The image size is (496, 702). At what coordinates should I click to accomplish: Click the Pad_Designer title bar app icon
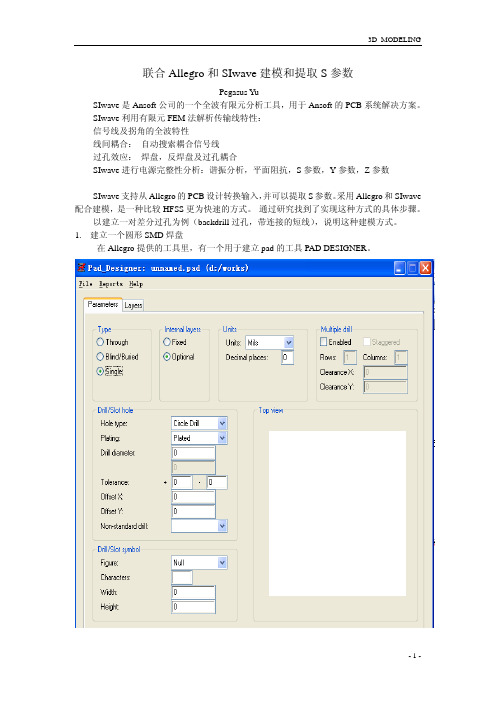(x=81, y=268)
